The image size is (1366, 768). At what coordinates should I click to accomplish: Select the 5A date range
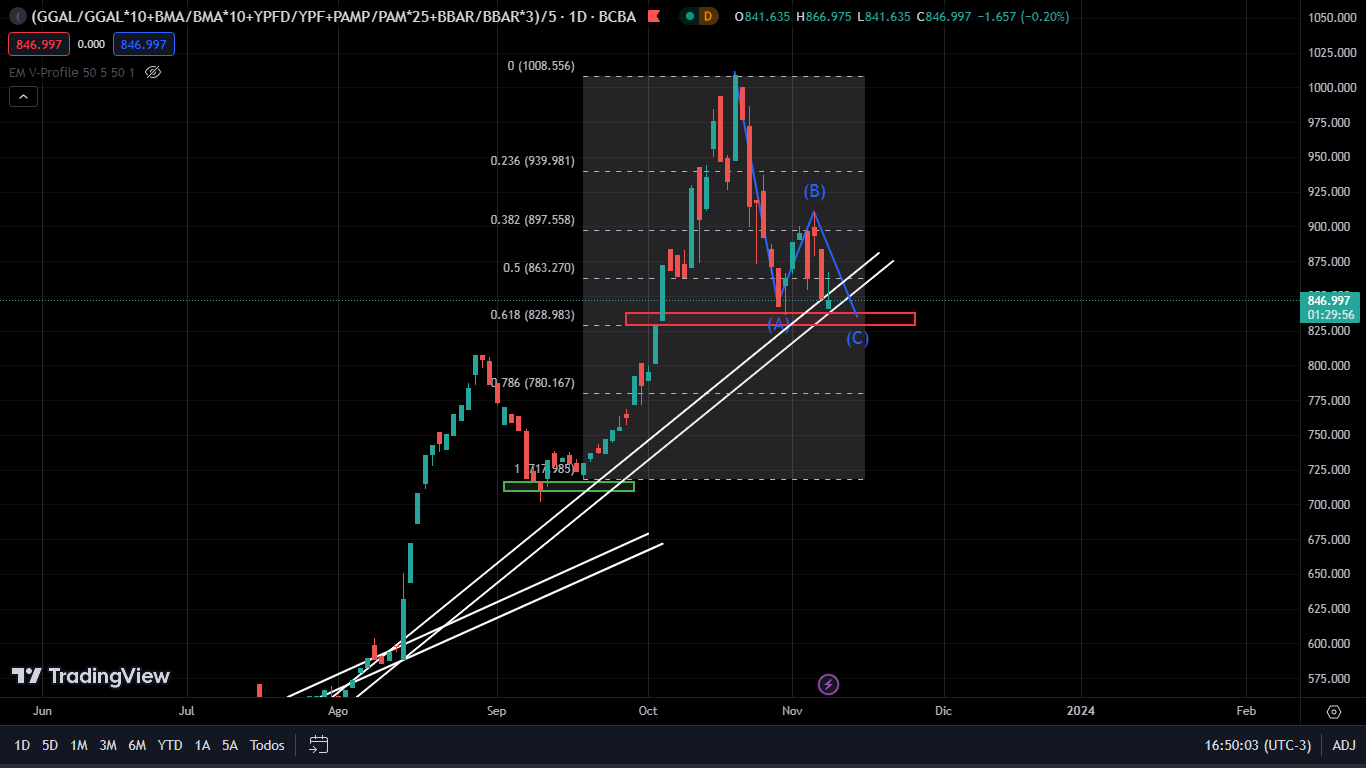pyautogui.click(x=230, y=745)
